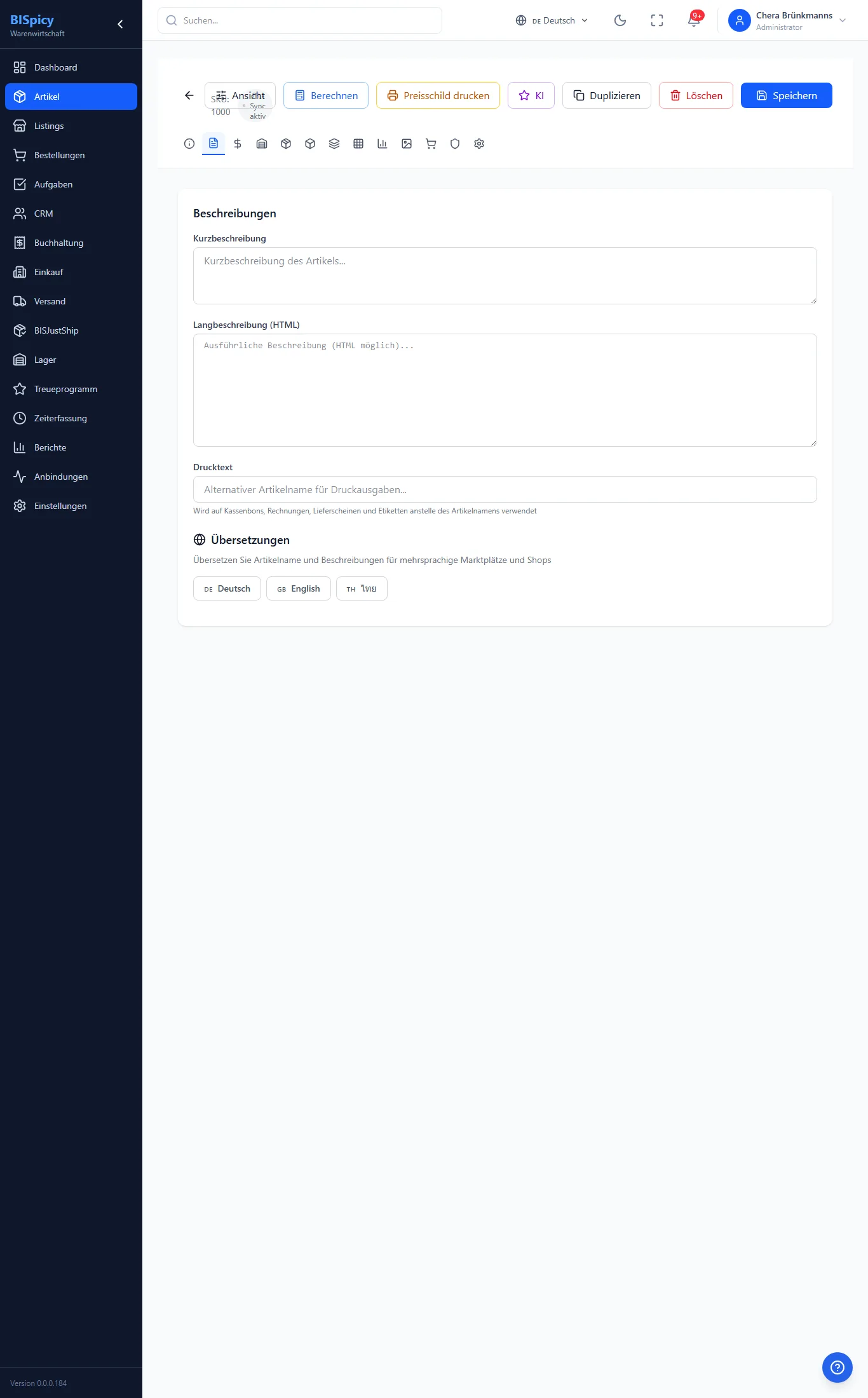Image resolution: width=868 pixels, height=1398 pixels.
Task: Open Einstellungen in the sidebar
Action: pyautogui.click(x=71, y=506)
